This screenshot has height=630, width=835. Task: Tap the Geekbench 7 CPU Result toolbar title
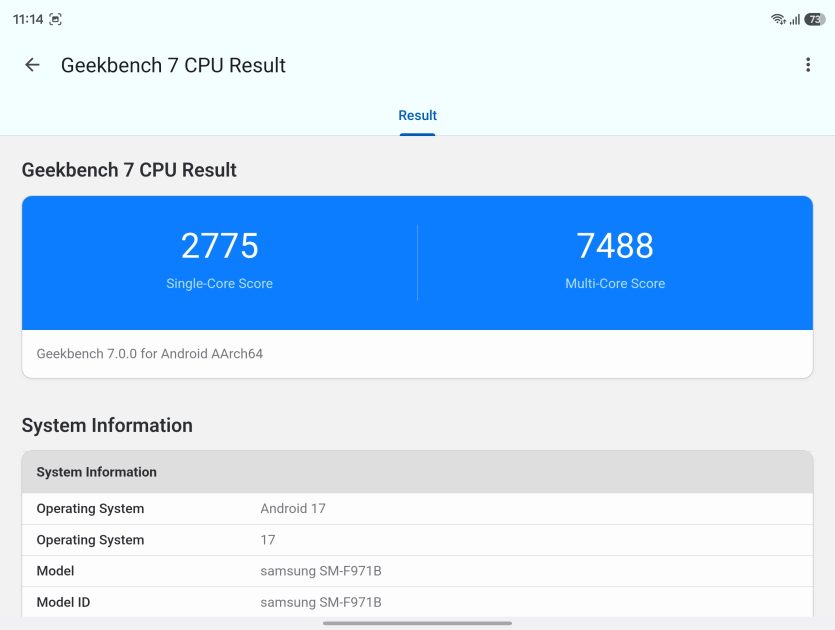click(173, 65)
